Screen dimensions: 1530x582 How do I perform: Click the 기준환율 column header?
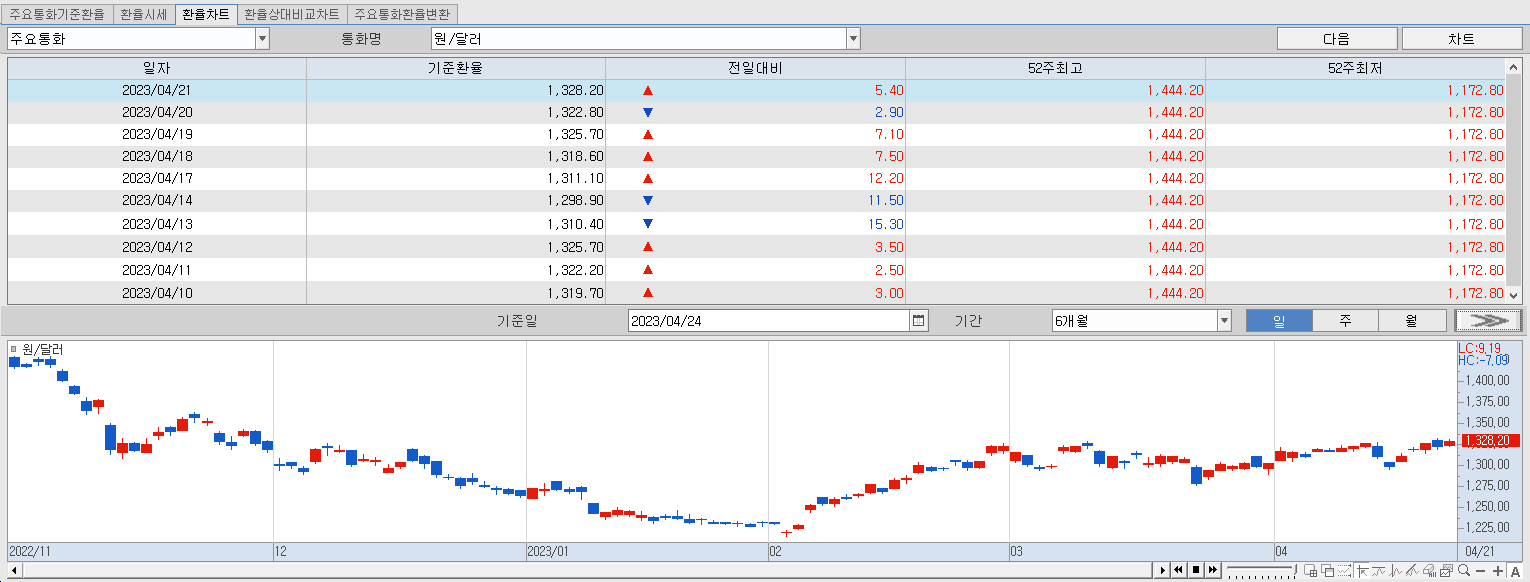click(x=456, y=68)
